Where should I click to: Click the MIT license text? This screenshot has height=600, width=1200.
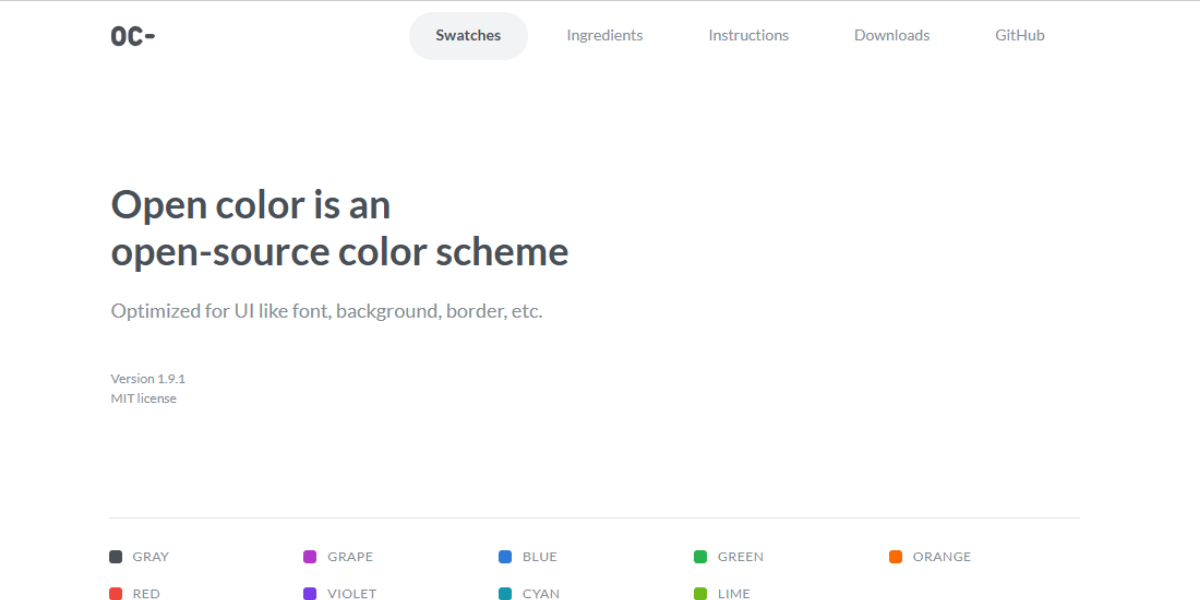click(x=143, y=398)
